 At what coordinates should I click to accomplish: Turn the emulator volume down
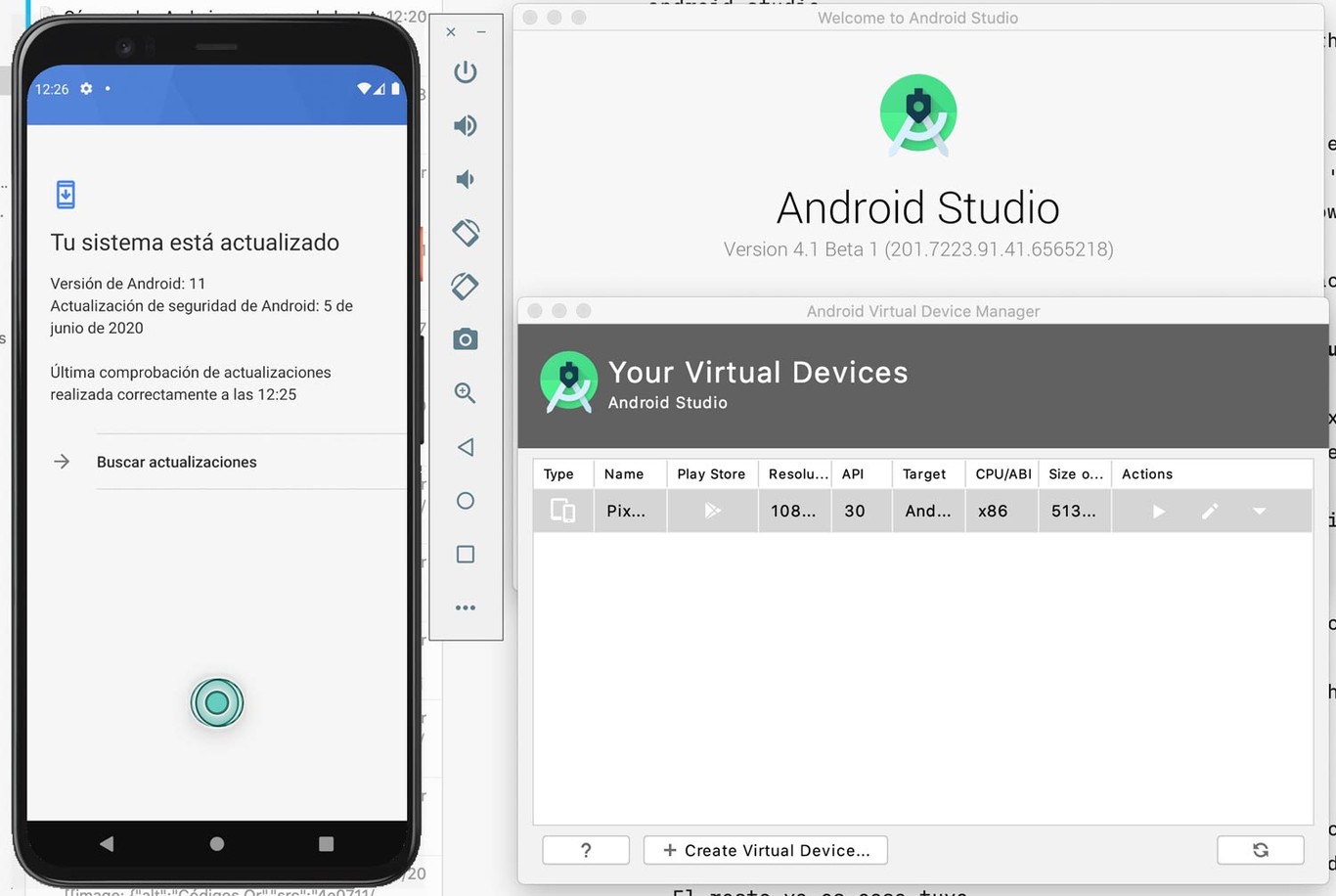(465, 179)
